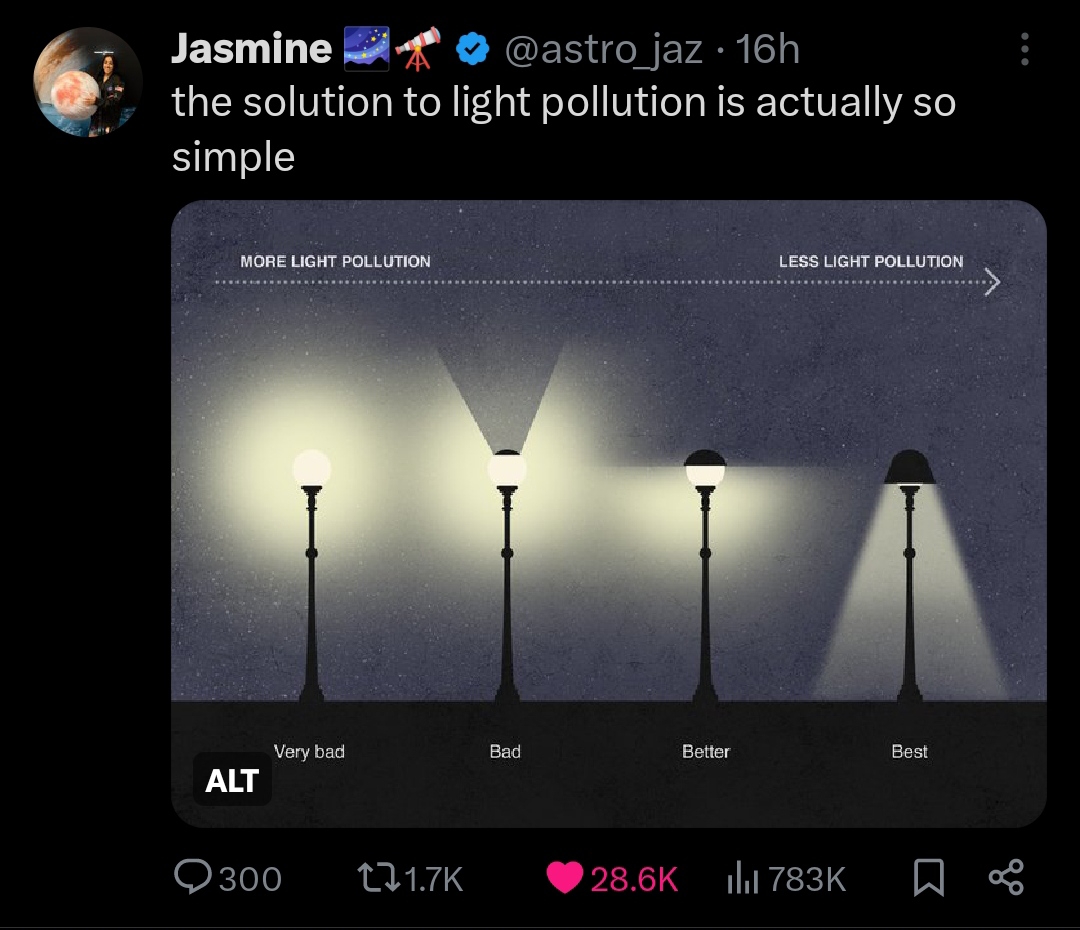Image resolution: width=1080 pixels, height=930 pixels.
Task: Bookmark this post
Action: click(x=928, y=878)
